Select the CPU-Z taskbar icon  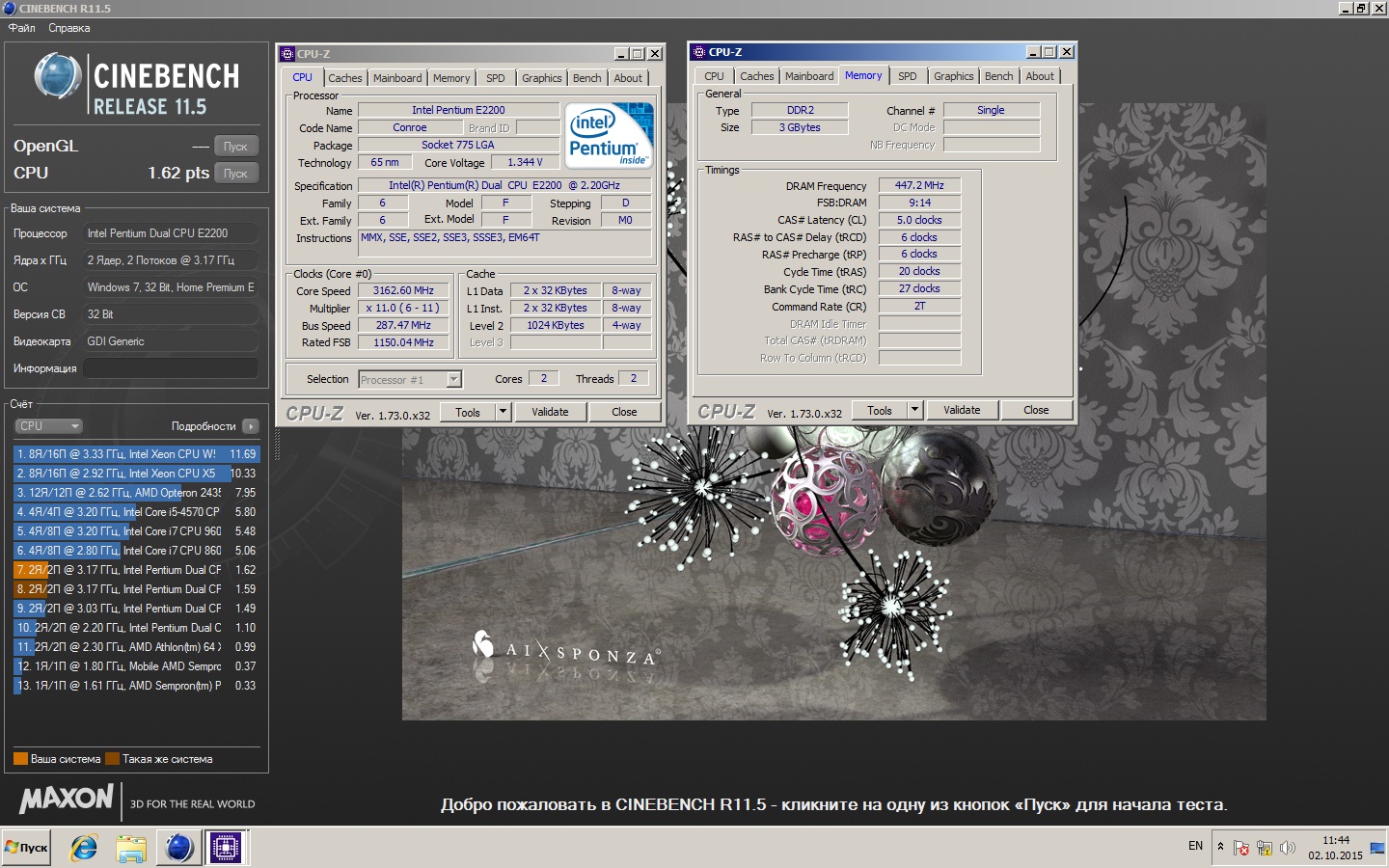(226, 848)
